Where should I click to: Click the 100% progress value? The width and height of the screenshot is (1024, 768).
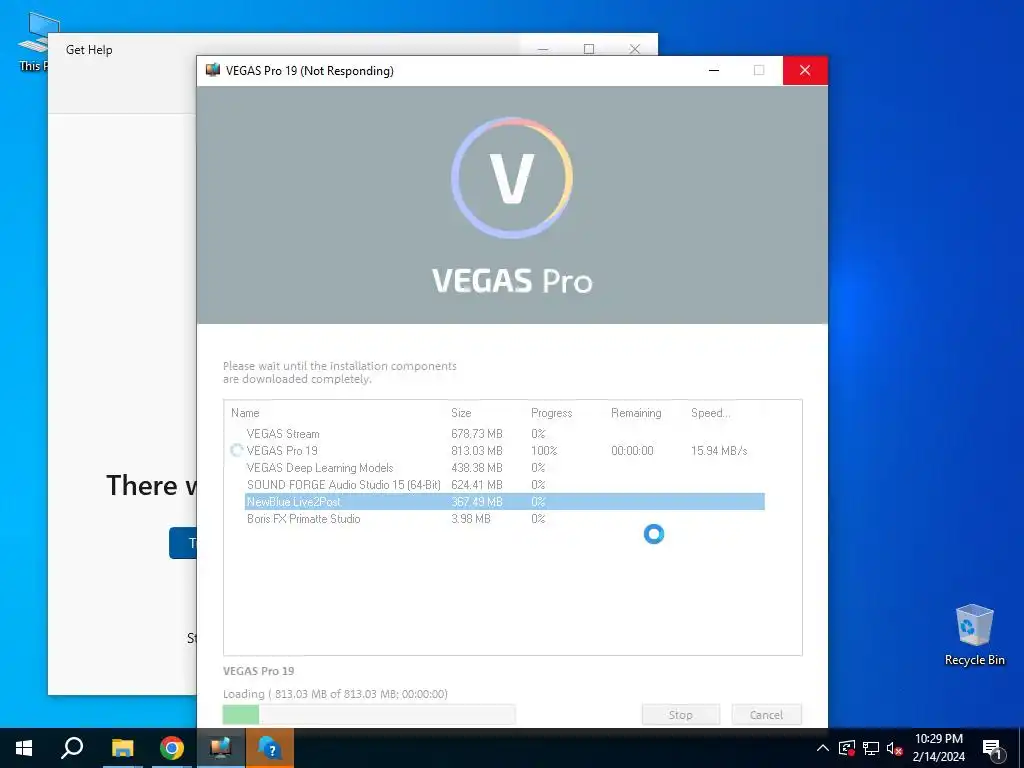[544, 451]
